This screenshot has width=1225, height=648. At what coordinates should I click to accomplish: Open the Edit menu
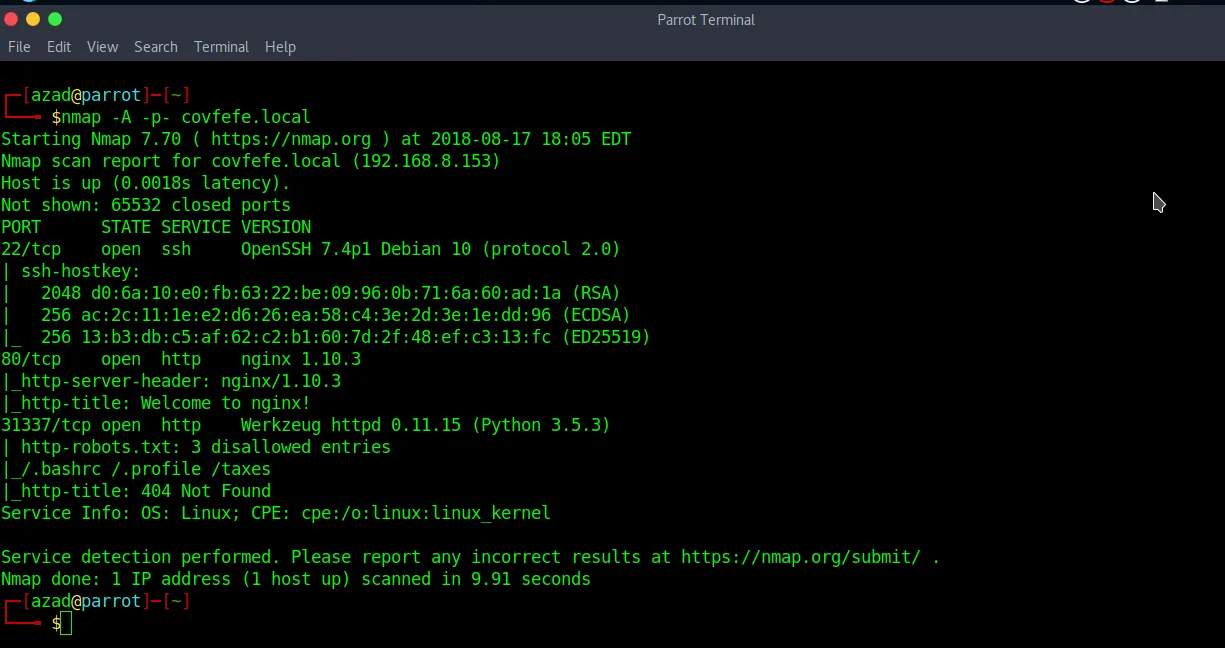59,47
